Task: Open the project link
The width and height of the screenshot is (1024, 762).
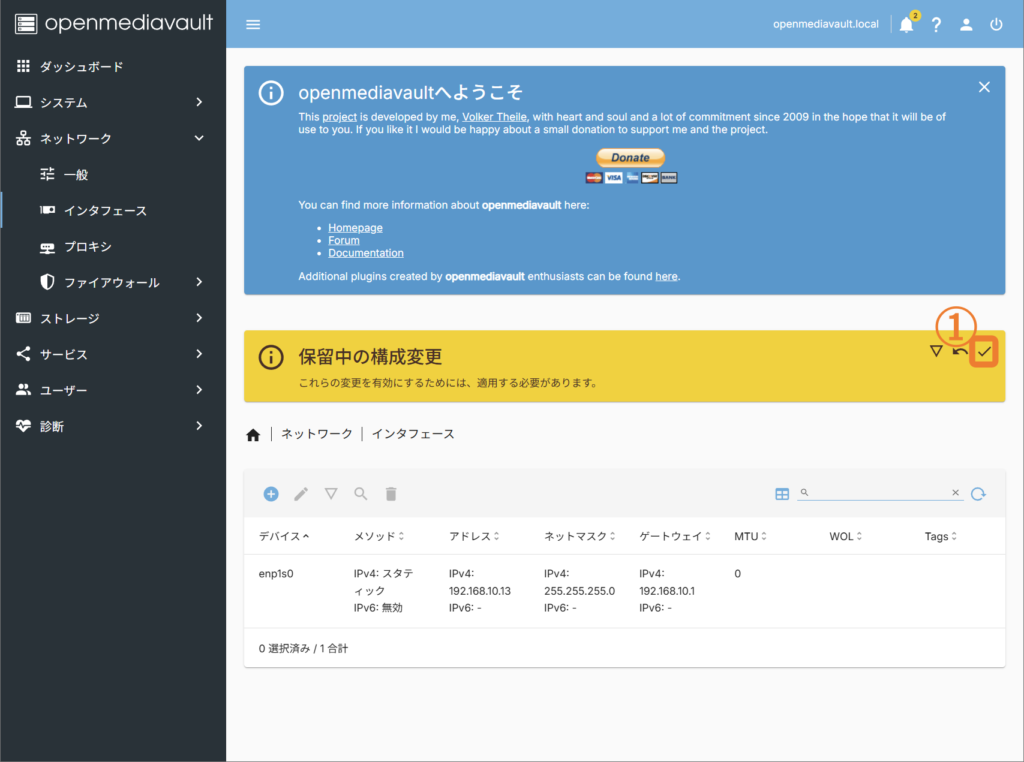Action: tap(340, 117)
